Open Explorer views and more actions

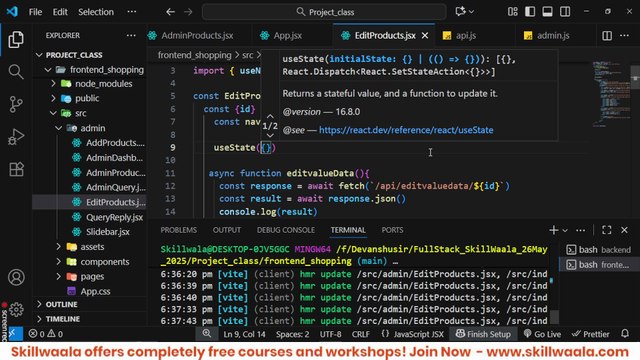[131, 36]
